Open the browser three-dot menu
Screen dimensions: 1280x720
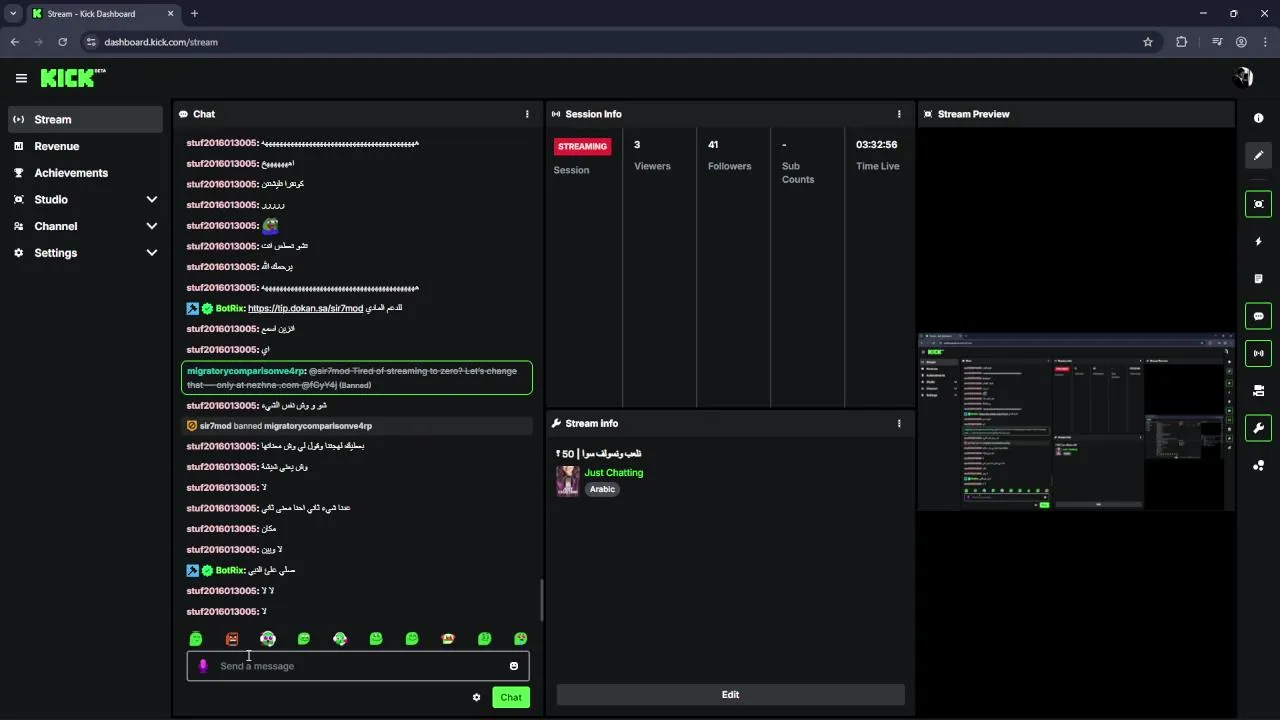(x=1265, y=42)
